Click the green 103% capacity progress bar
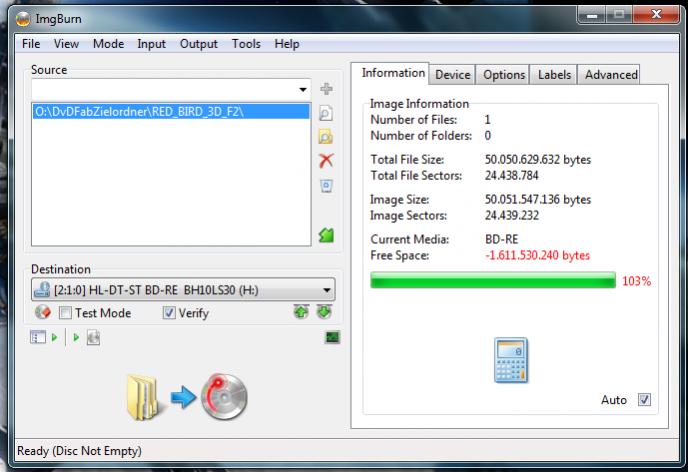Viewport: 688px width, 472px height. point(493,280)
